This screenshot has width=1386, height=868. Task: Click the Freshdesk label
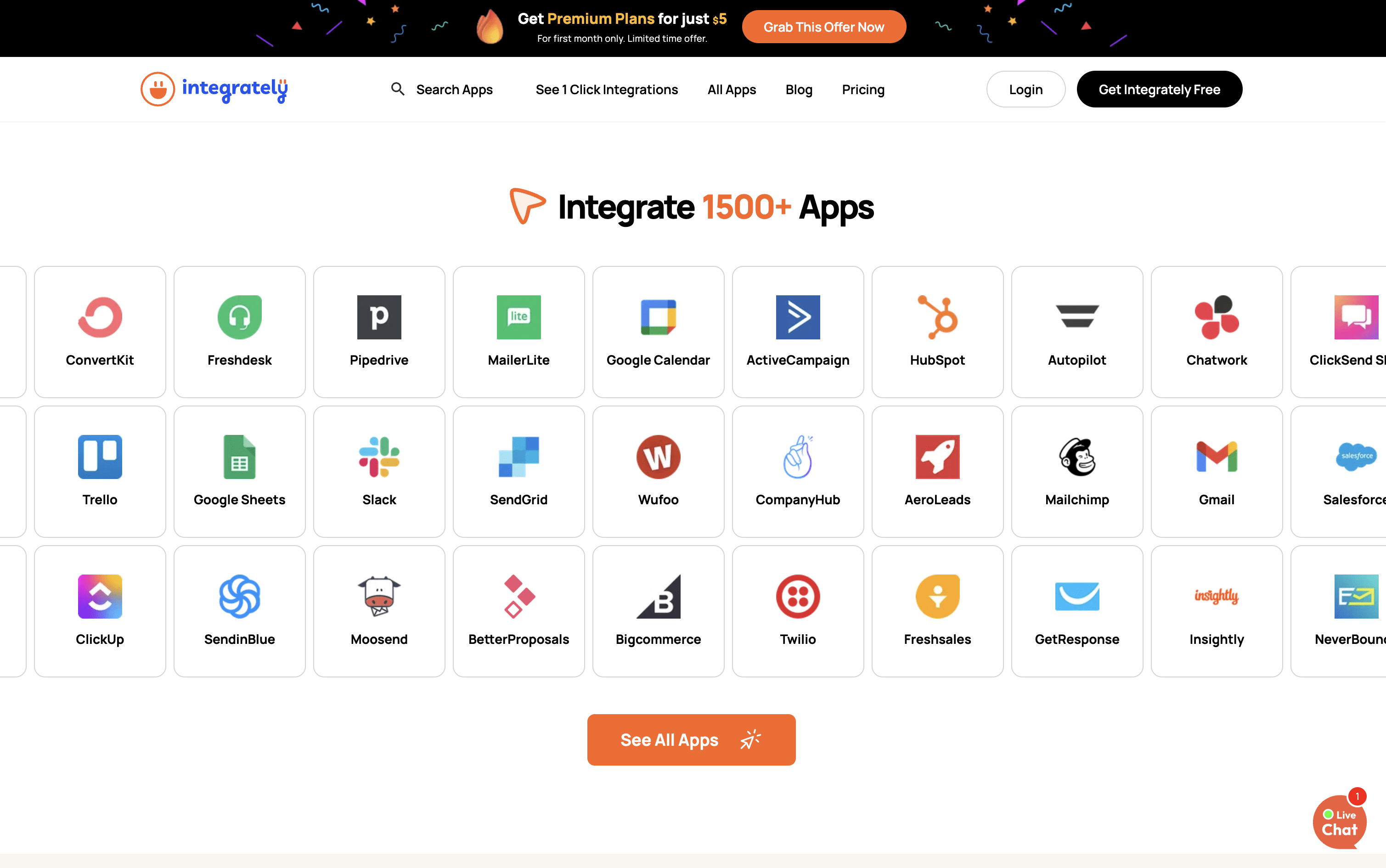239,360
